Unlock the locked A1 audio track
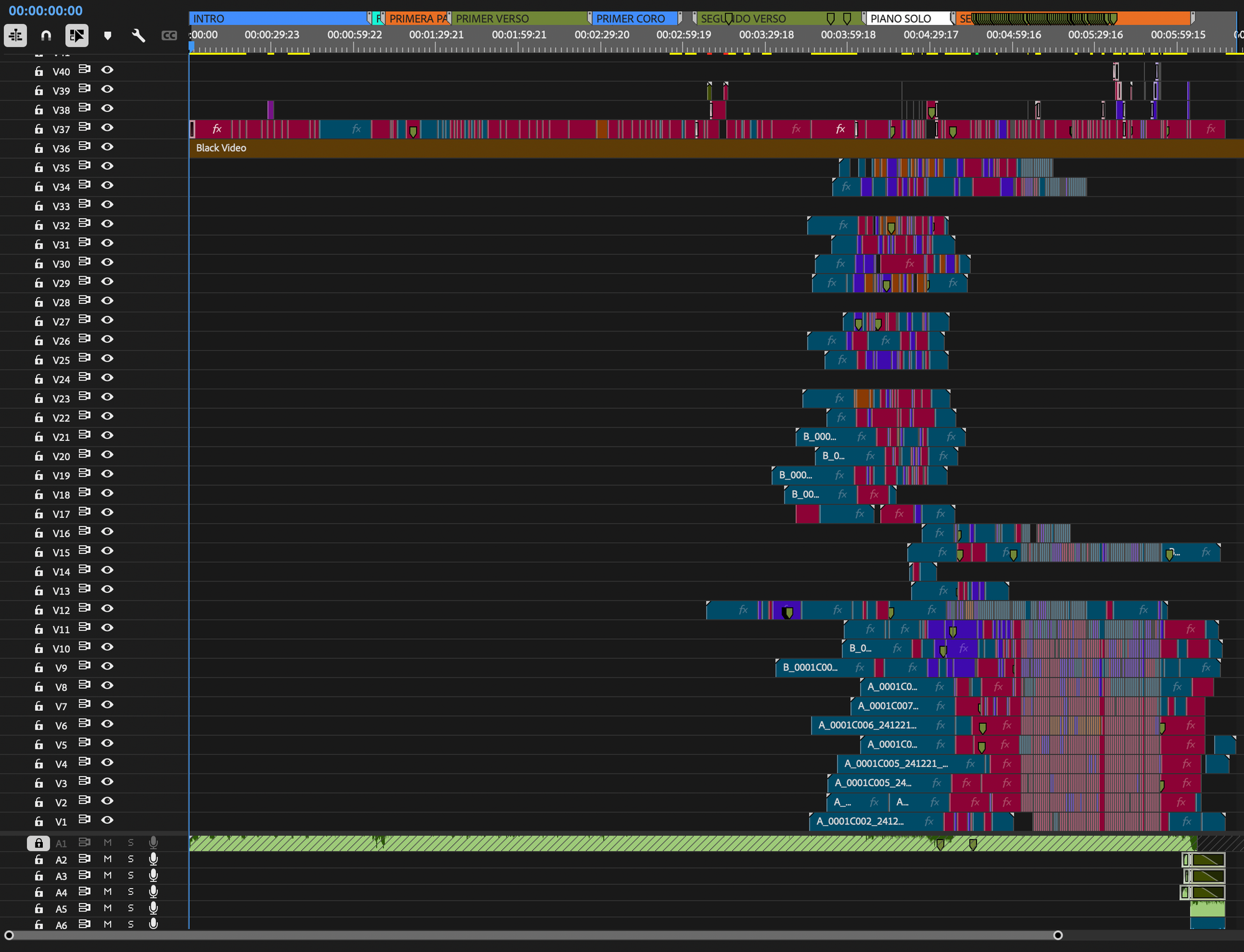 tap(39, 843)
